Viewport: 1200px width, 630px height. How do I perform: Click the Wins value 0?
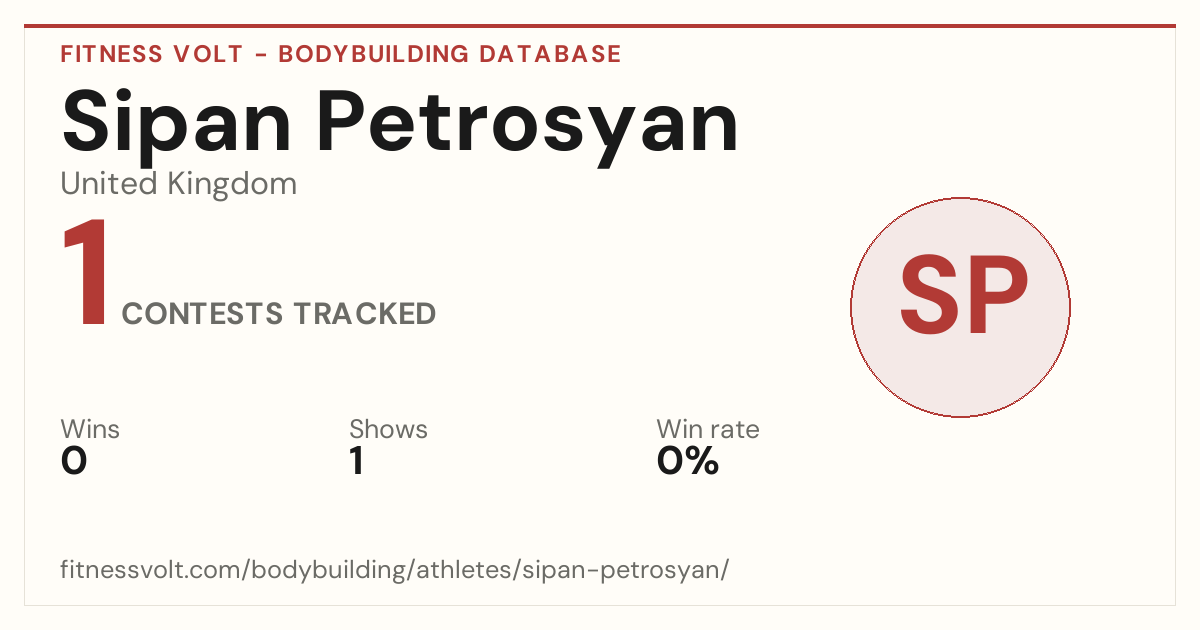74,461
